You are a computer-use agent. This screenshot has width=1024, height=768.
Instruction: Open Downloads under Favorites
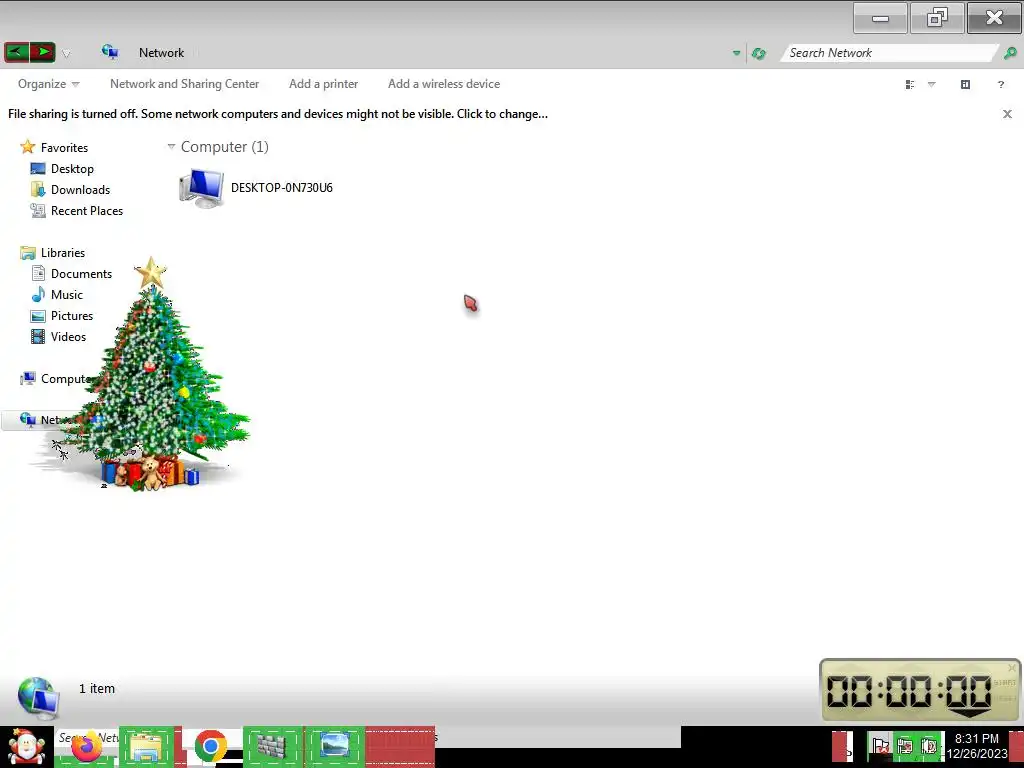[x=80, y=189]
